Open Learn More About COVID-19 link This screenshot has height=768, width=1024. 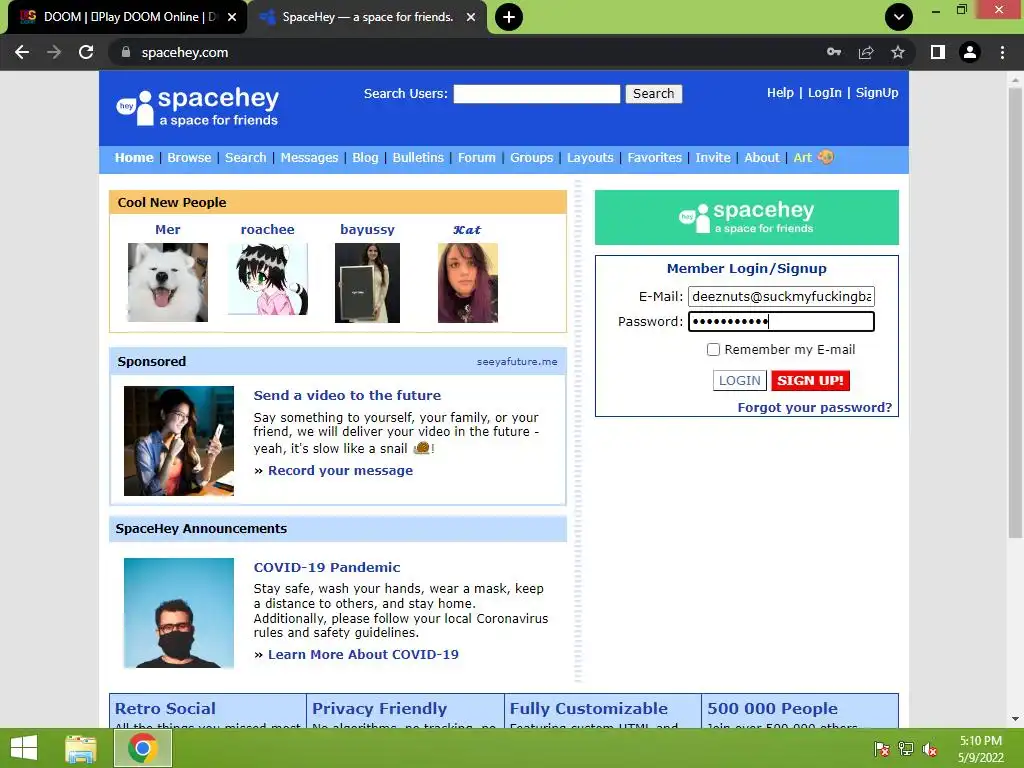363,654
